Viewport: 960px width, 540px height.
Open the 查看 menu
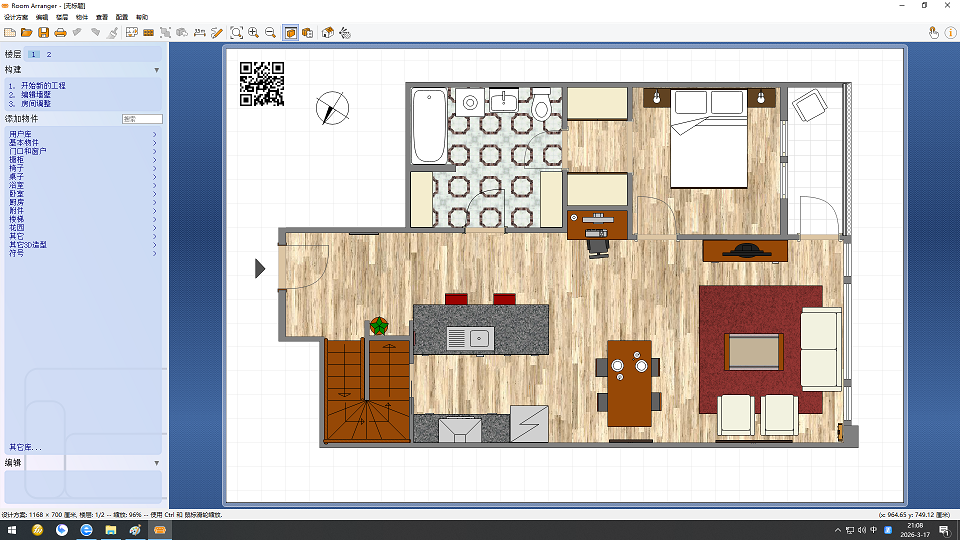(102, 17)
